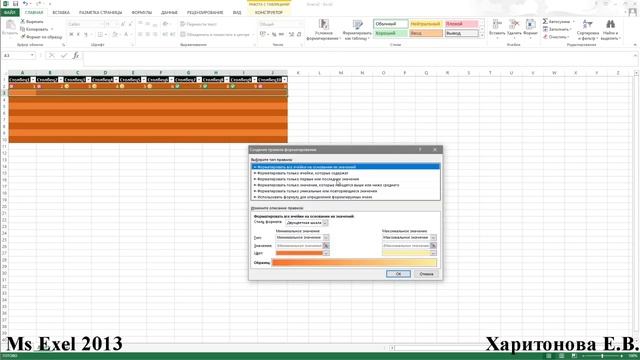Screen dimensions: 640x360
Task: Click minimum value range selector icon in dialog
Action: coord(326,246)
